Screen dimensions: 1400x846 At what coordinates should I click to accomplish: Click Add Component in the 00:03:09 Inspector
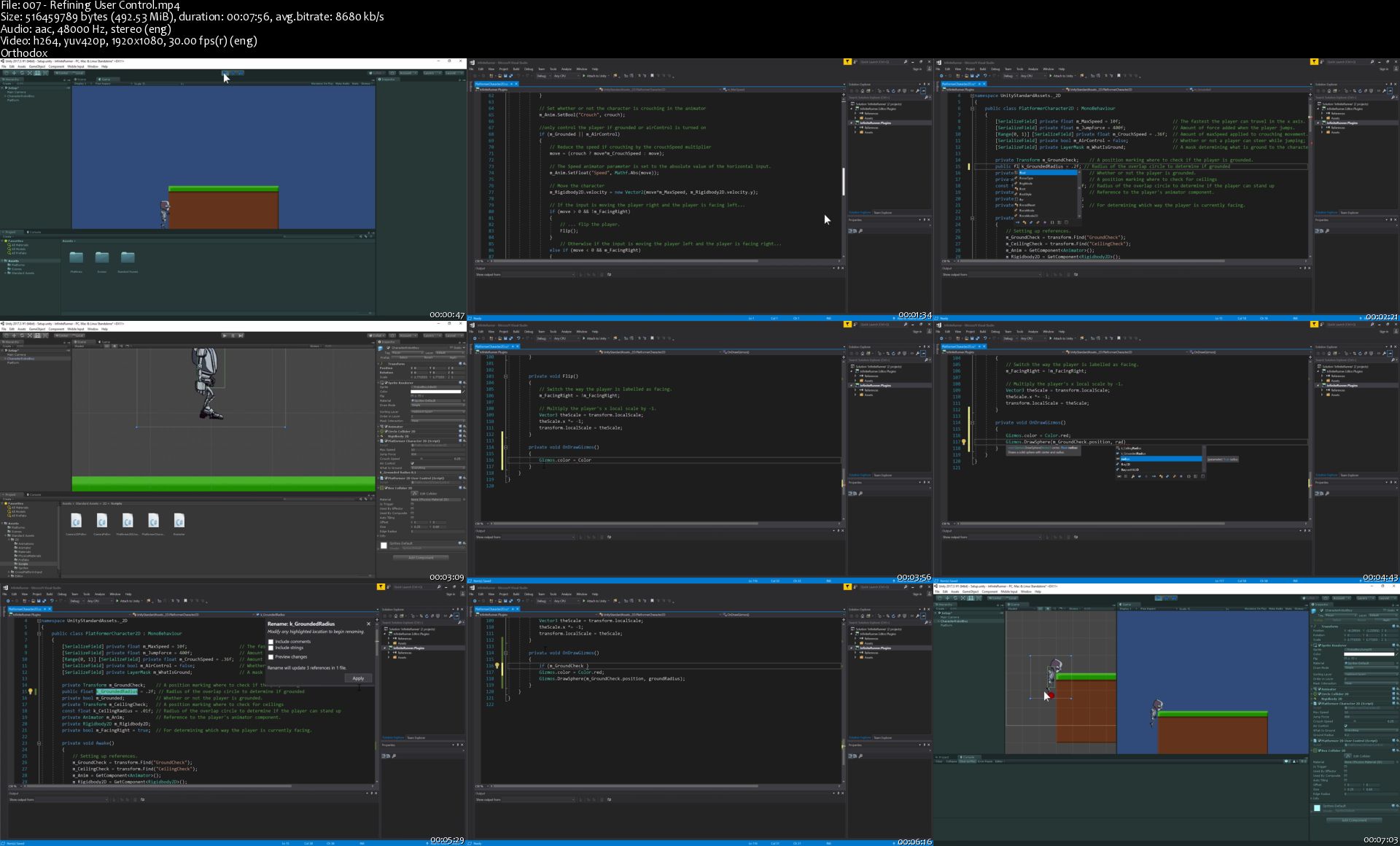click(421, 557)
